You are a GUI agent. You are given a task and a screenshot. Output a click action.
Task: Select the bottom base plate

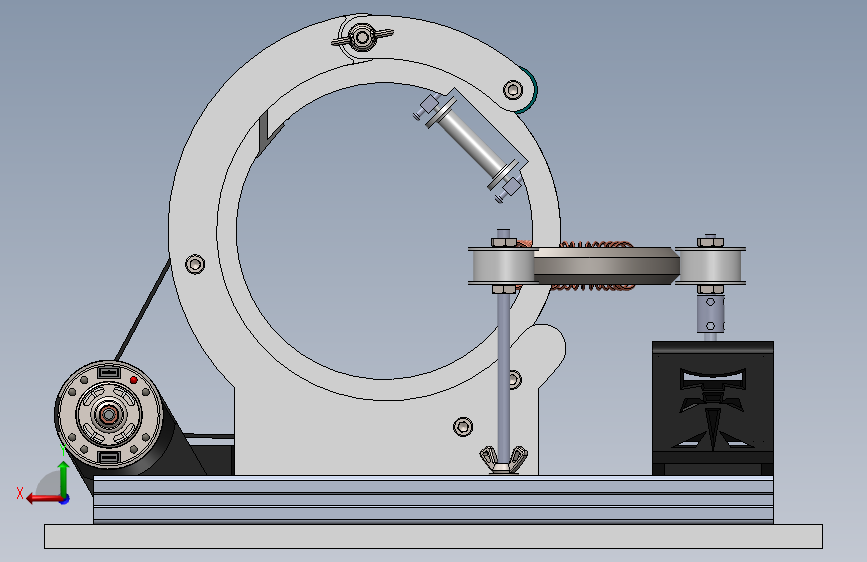pyautogui.click(x=434, y=537)
